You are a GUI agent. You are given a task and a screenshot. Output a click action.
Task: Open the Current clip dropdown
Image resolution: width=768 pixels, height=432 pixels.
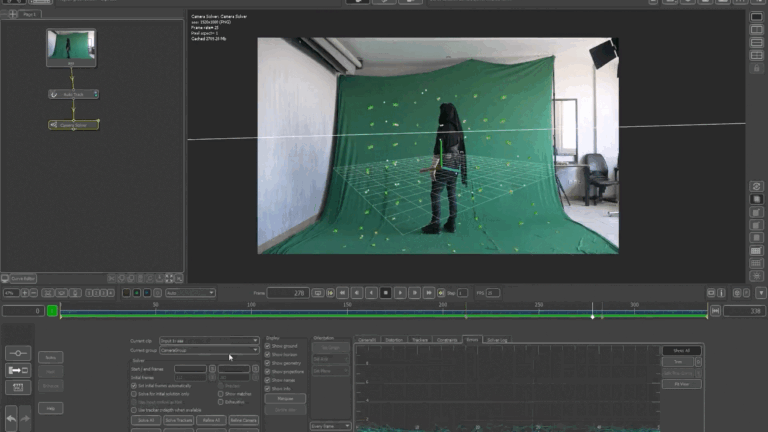click(209, 340)
